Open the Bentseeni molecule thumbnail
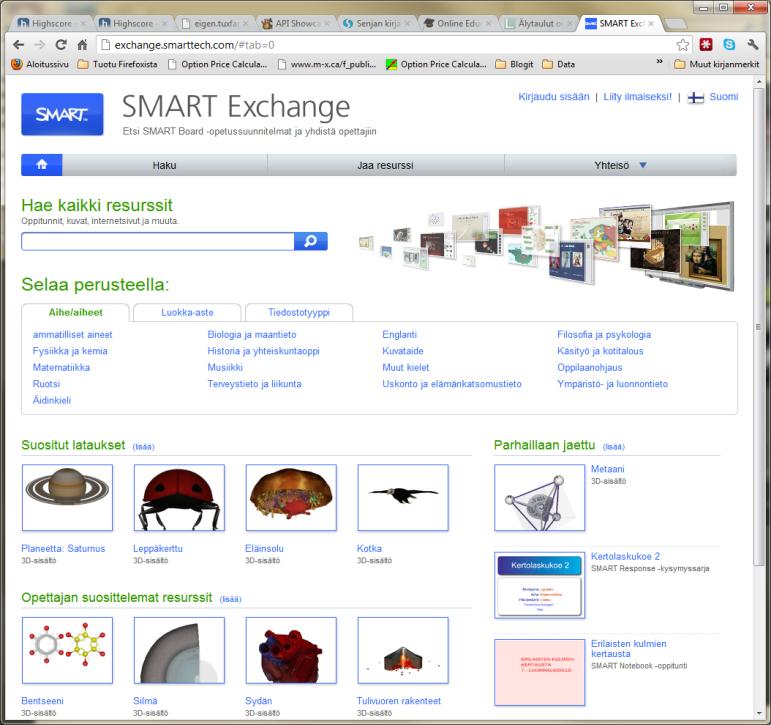Screen dimensions: 771x725 pyautogui.click(x=67, y=650)
